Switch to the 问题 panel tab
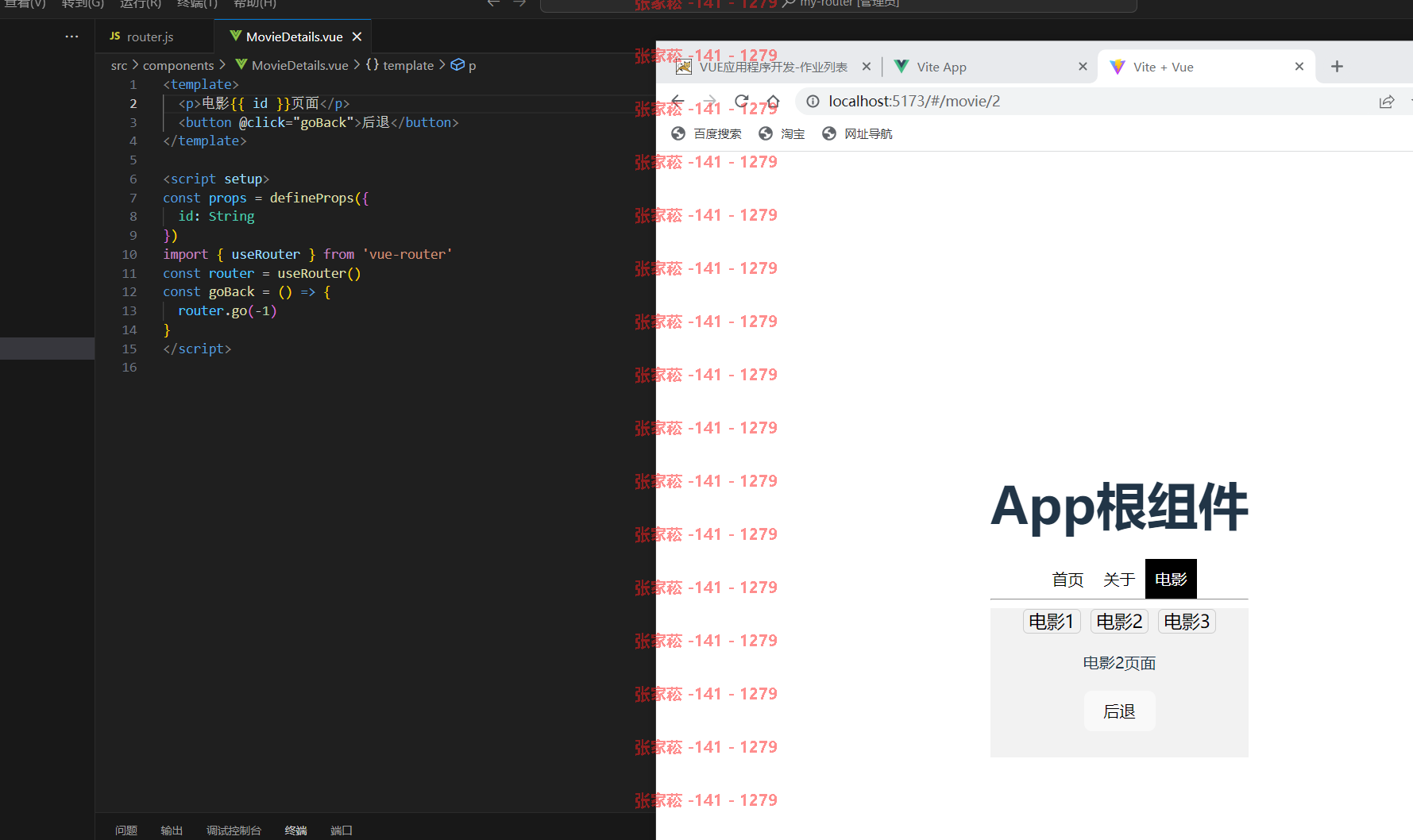This screenshot has width=1413, height=840. tap(126, 830)
